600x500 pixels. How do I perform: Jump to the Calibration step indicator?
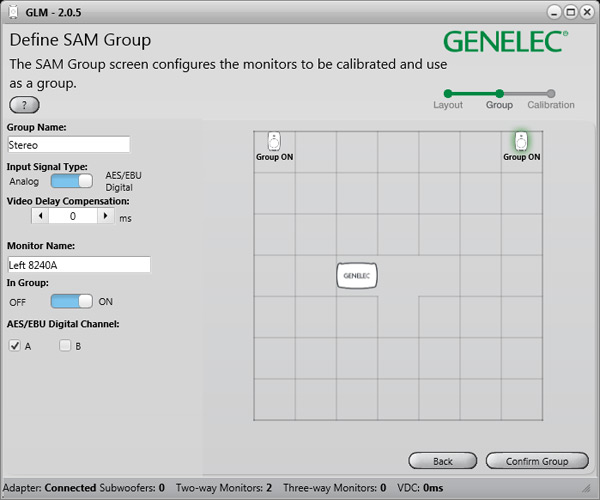(551, 94)
